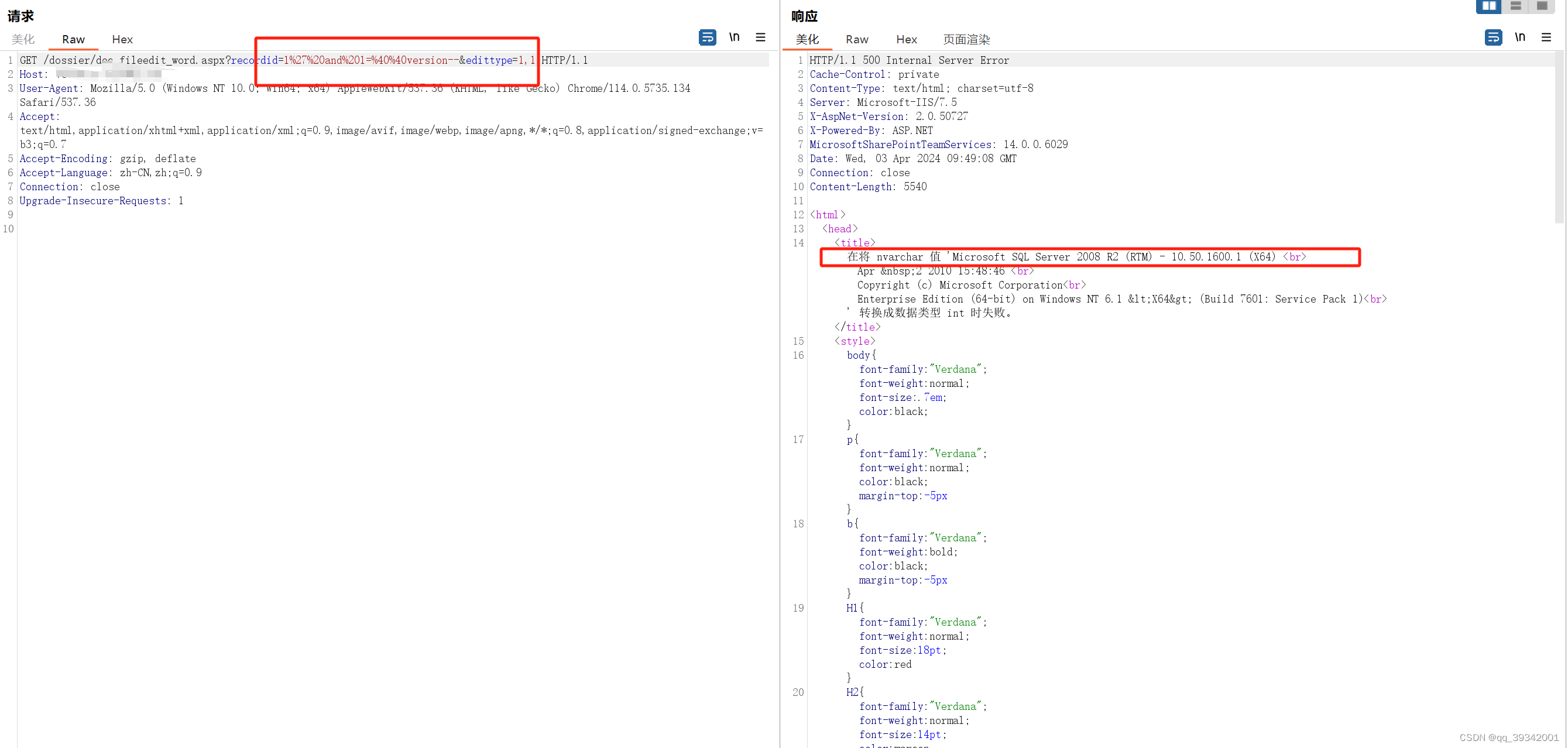Open Hex tab in response panel
Screen dimensions: 1568x748
[905, 39]
